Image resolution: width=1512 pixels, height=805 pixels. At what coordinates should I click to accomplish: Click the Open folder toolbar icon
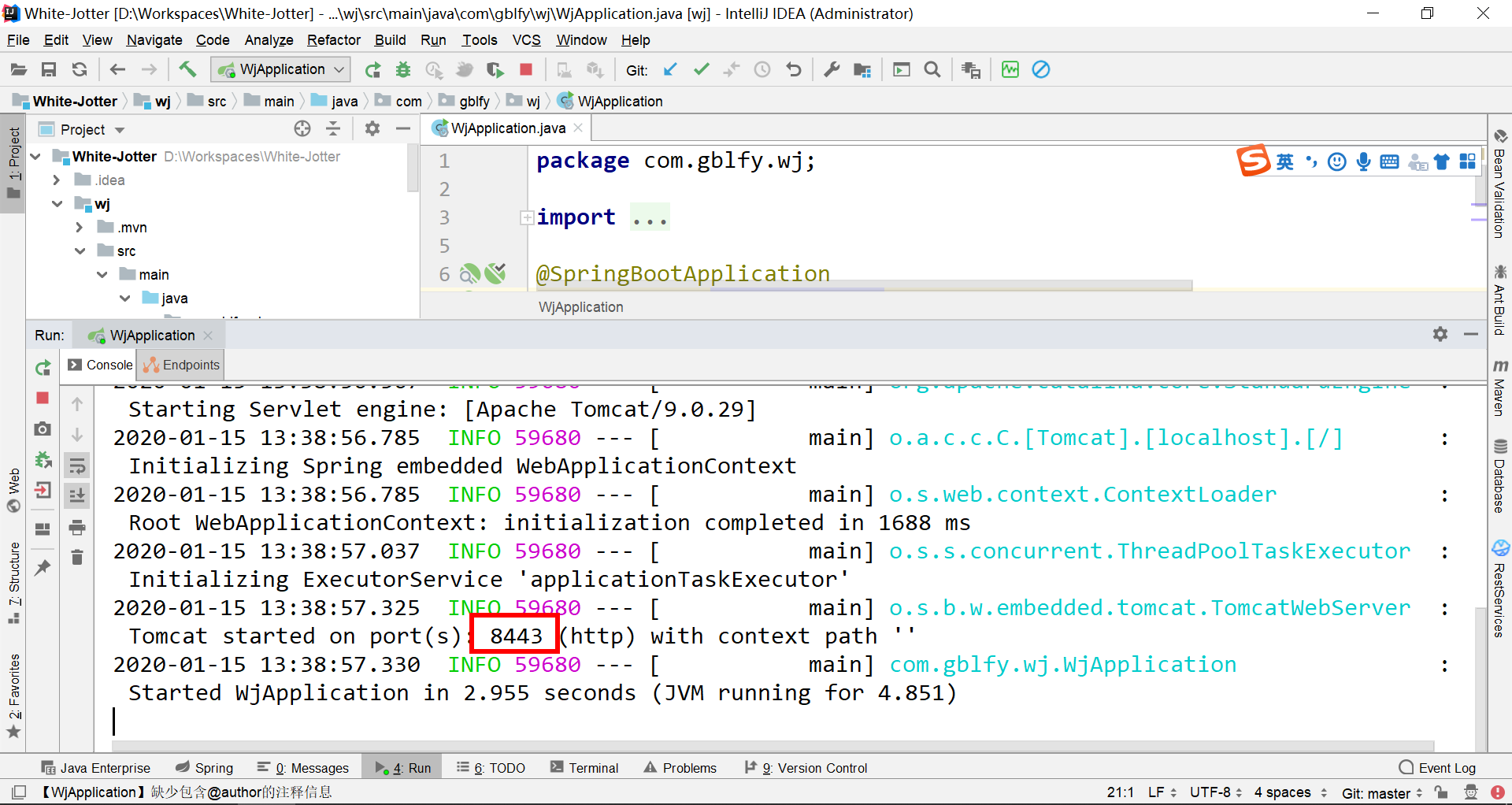18,70
